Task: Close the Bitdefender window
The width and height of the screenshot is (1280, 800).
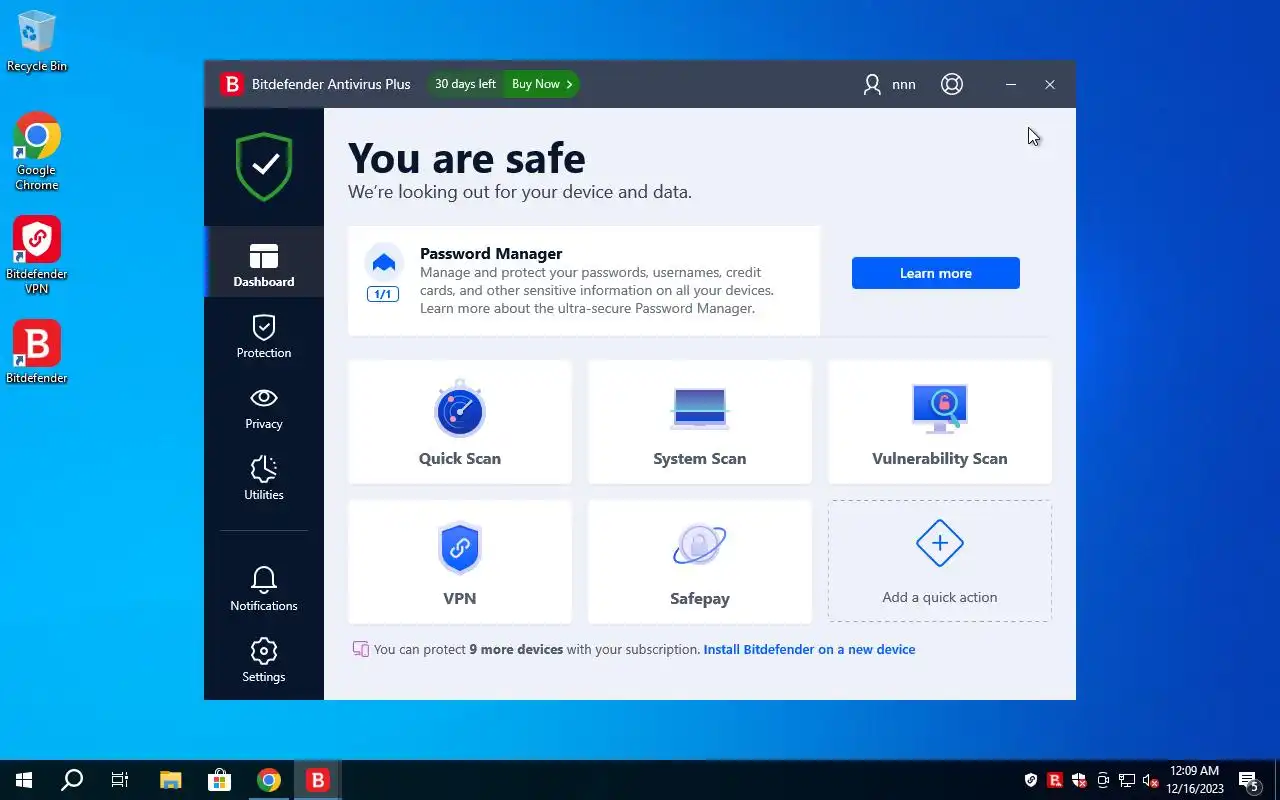Action: (x=1050, y=84)
